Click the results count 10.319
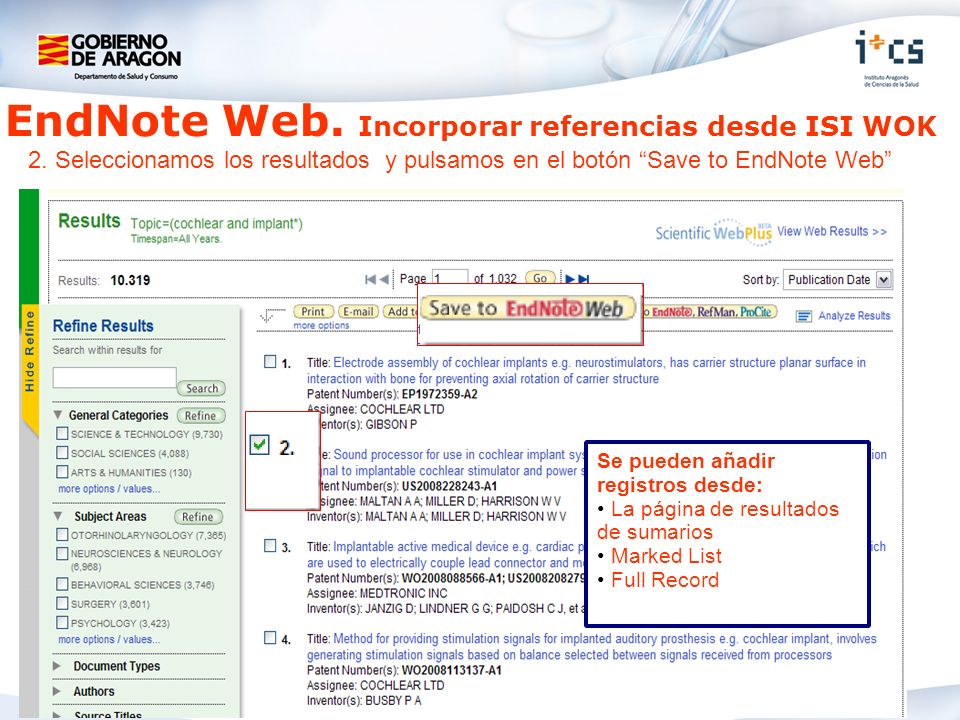The height and width of the screenshot is (720, 960). click(130, 280)
